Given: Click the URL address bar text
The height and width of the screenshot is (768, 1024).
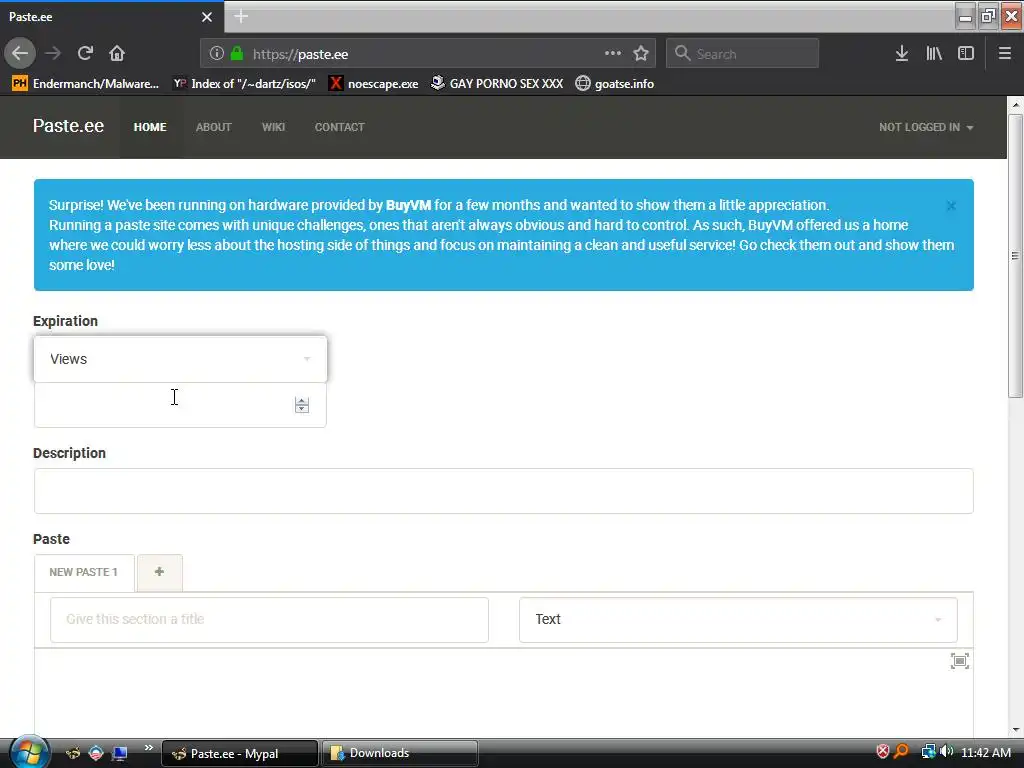Looking at the screenshot, I should click(x=300, y=54).
